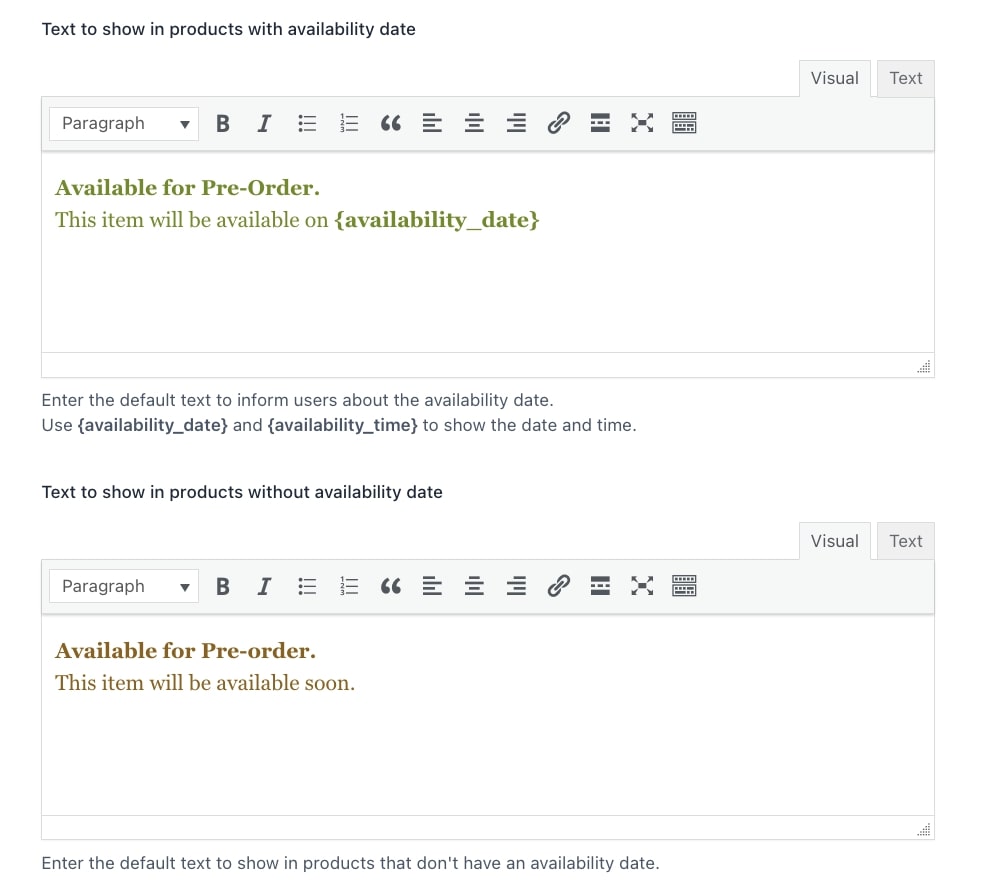994x884 pixels.
Task: Insert a bulleted list in the first editor
Action: (x=307, y=123)
